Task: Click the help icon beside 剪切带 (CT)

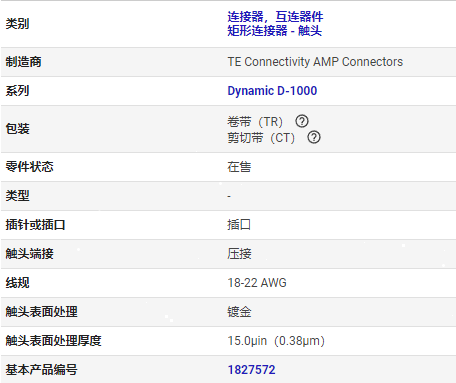Action: click(x=314, y=137)
